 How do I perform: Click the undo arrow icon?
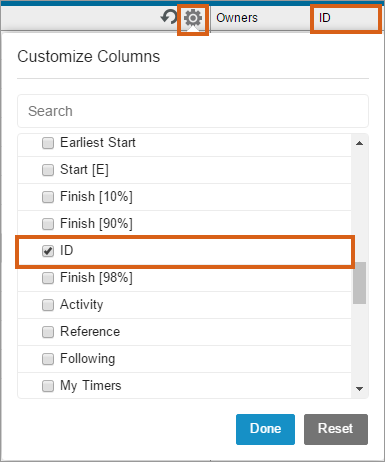(169, 17)
